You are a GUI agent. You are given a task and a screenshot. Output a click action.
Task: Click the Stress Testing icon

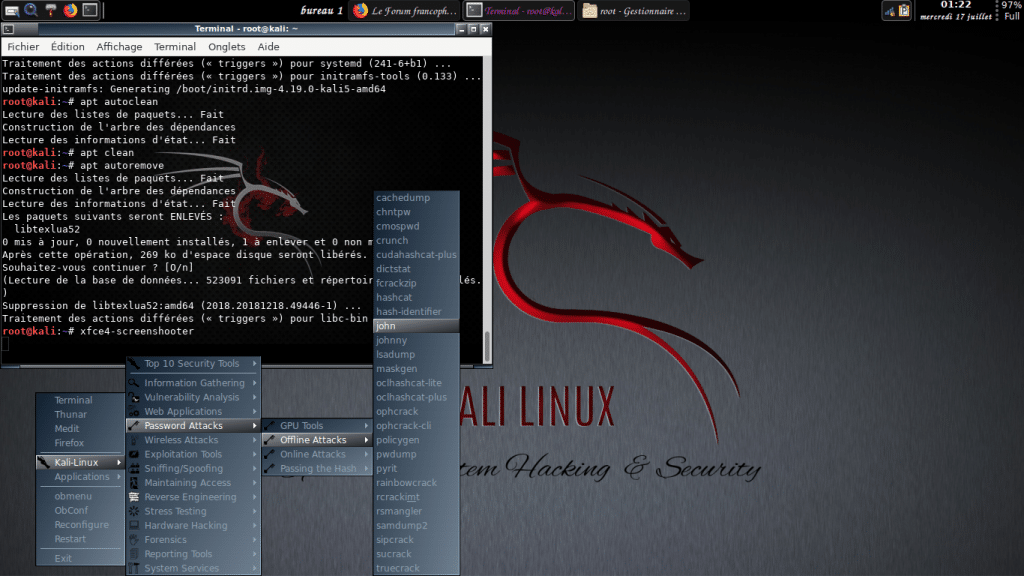(x=134, y=511)
